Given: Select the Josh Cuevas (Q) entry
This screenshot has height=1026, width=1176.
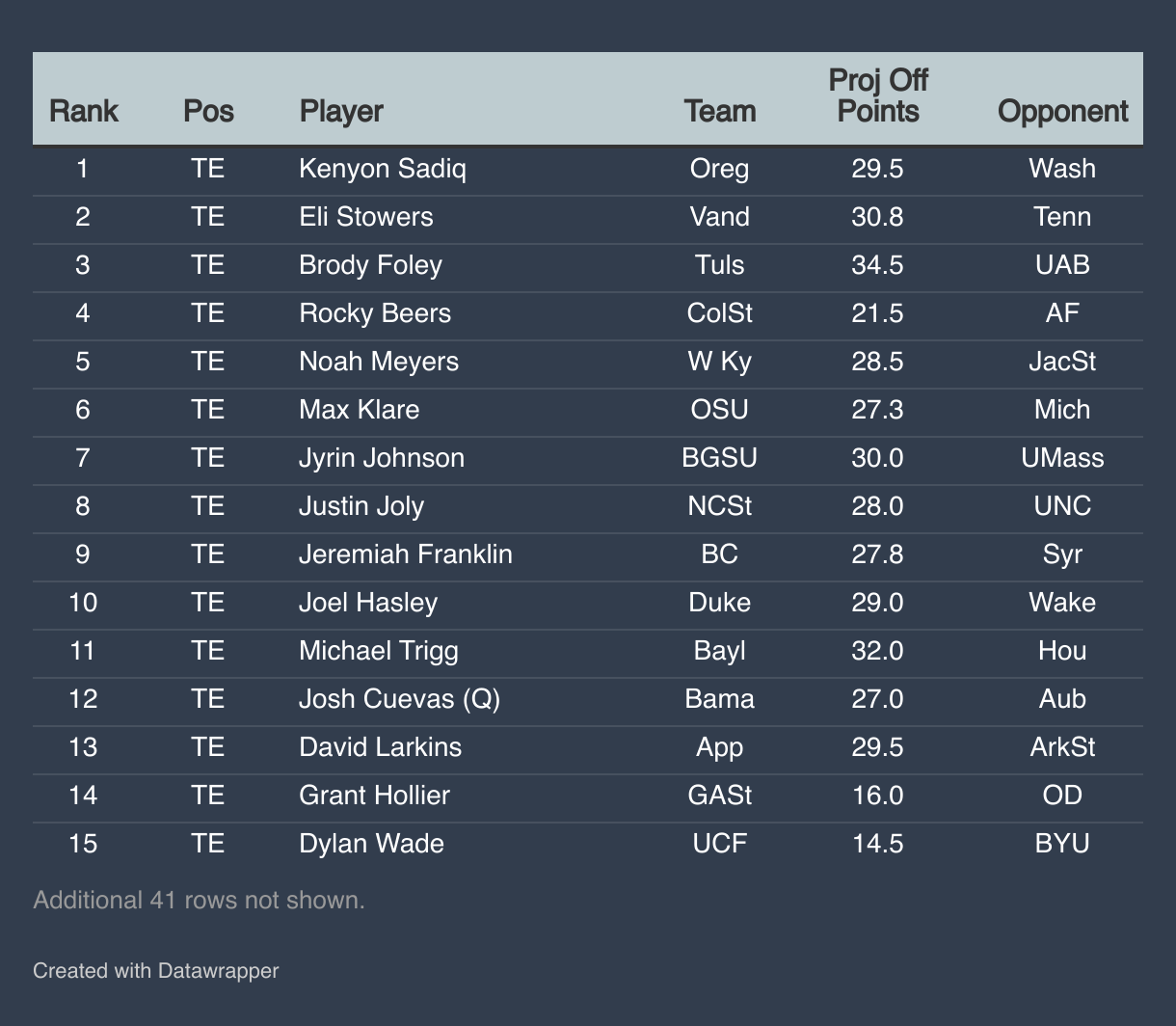Looking at the screenshot, I should click(x=399, y=698).
